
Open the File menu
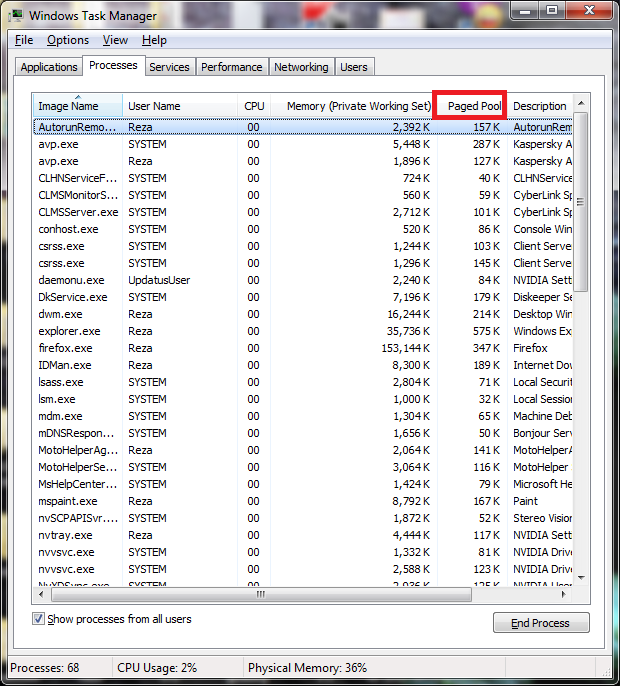click(24, 40)
